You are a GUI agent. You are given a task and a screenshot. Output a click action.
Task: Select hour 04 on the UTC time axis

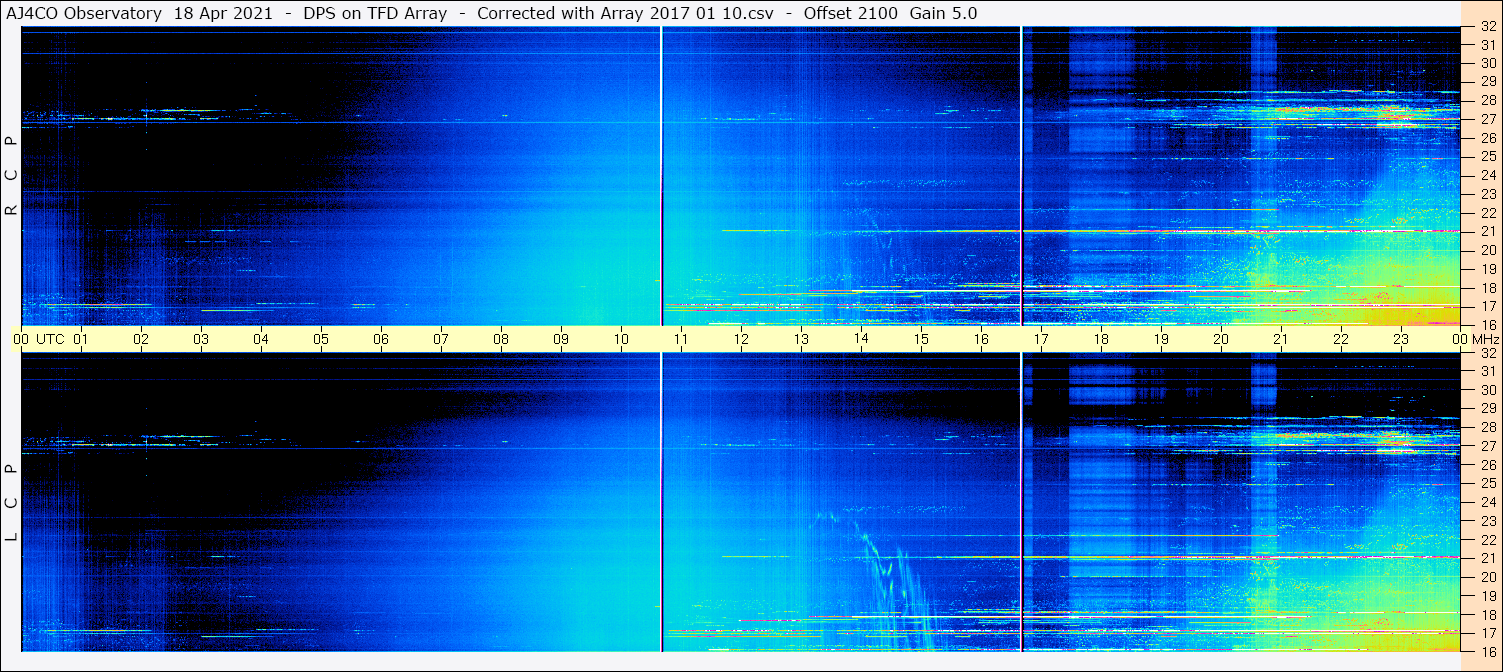(x=261, y=339)
